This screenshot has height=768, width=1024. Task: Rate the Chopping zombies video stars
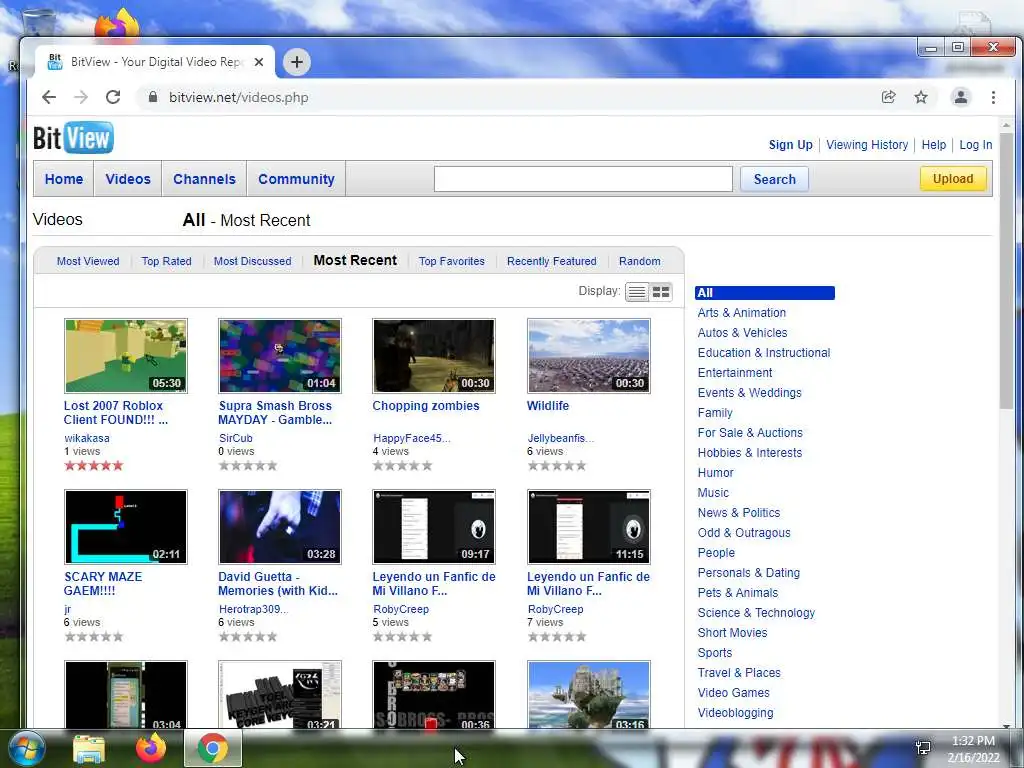pyautogui.click(x=402, y=466)
